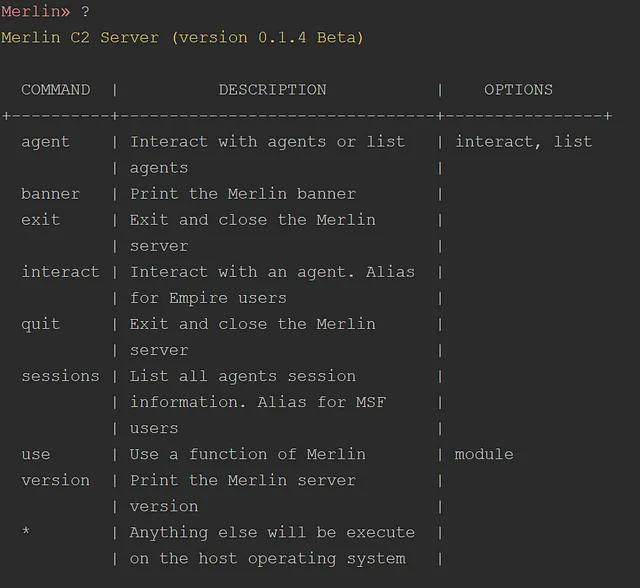Click the 'Use a function of Merlin' description

[x=247, y=453]
